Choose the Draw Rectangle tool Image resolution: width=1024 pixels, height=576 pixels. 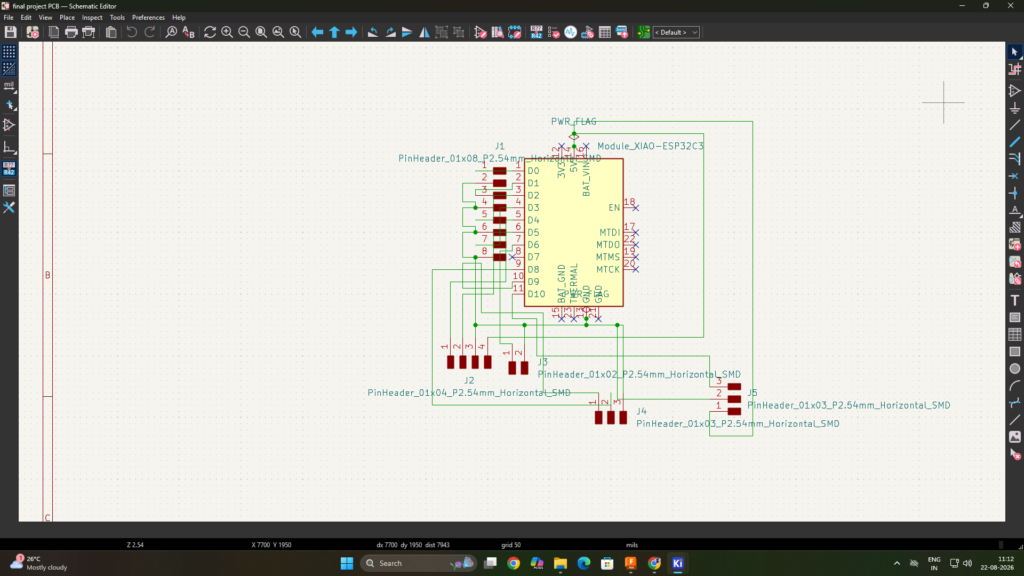pyautogui.click(x=1014, y=351)
